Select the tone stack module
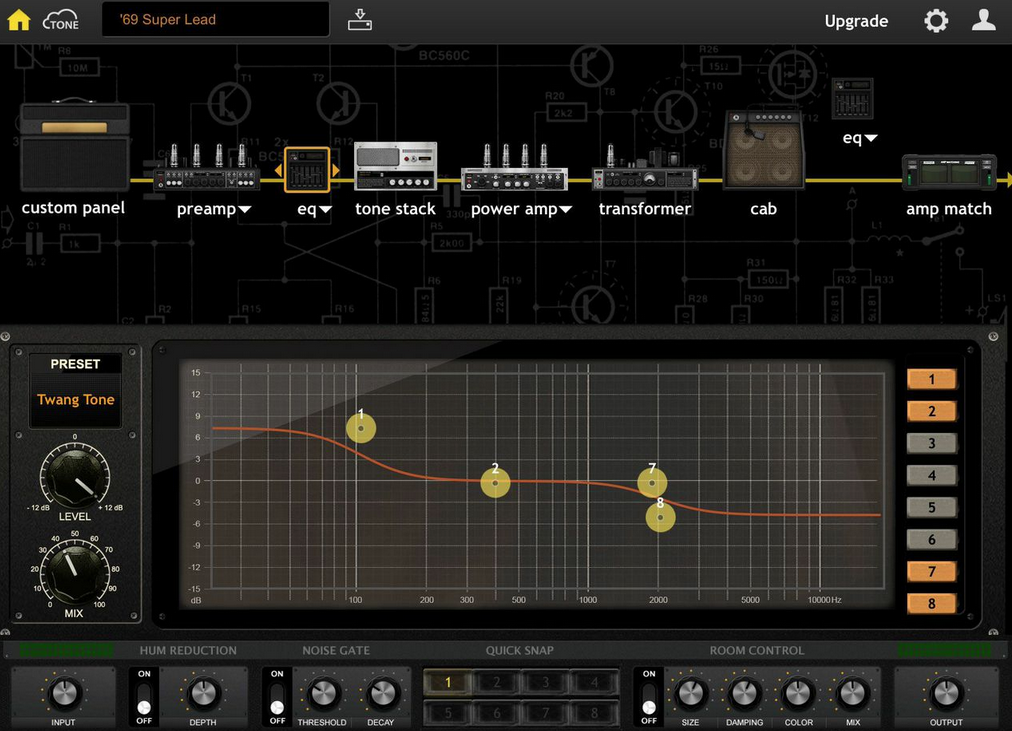Screen dimensions: 1012x731 tap(396, 166)
